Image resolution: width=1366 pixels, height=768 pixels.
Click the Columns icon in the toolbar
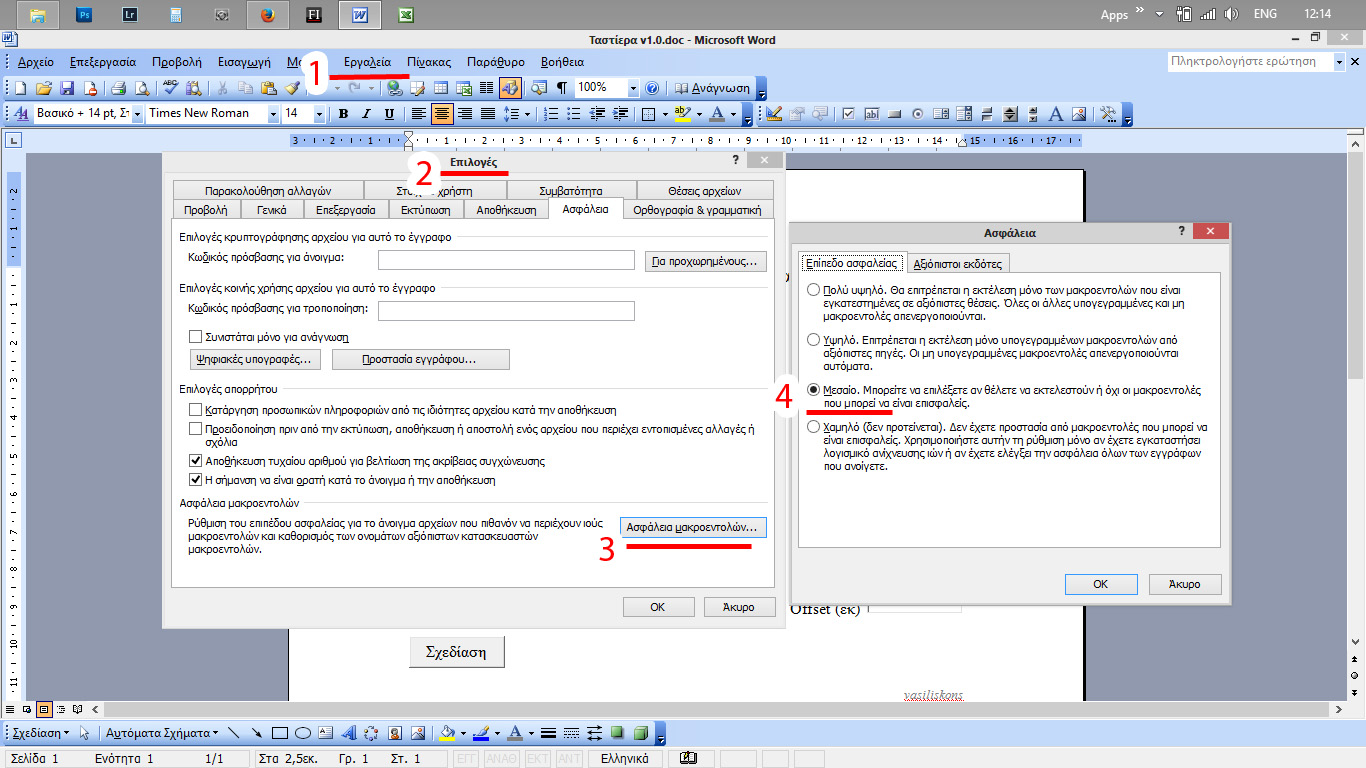point(487,88)
